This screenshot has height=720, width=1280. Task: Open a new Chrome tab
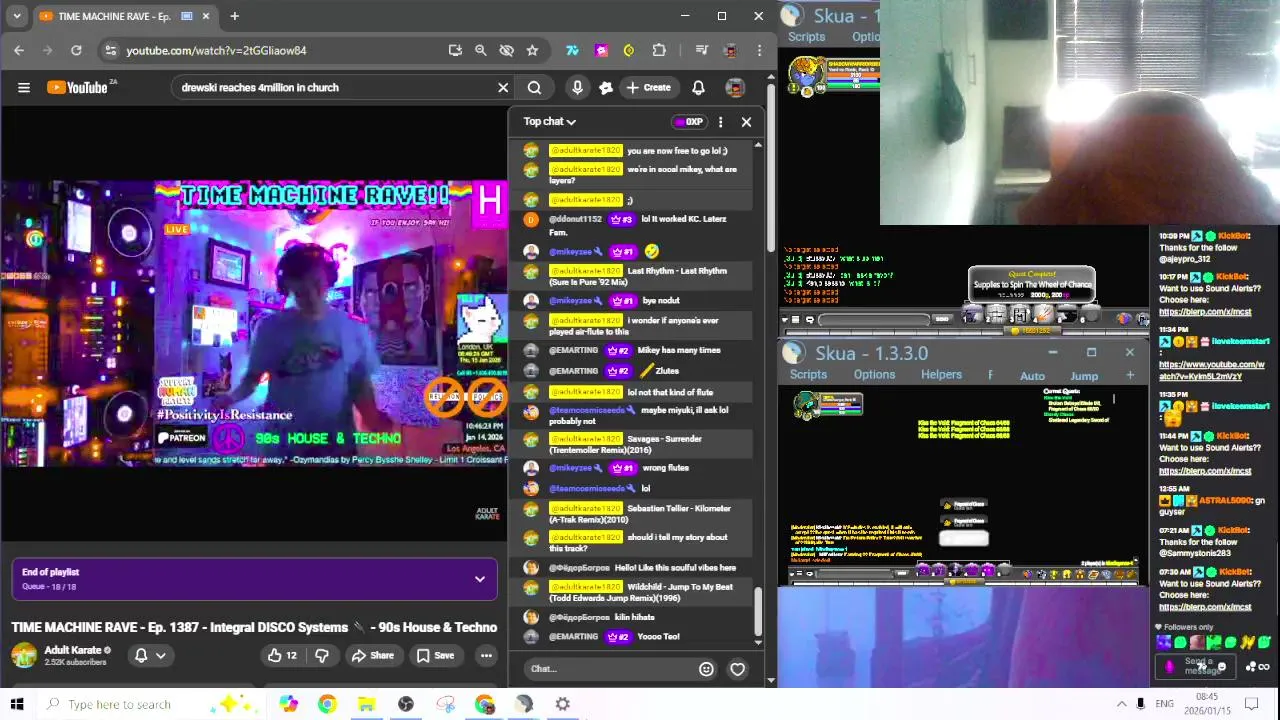(234, 16)
